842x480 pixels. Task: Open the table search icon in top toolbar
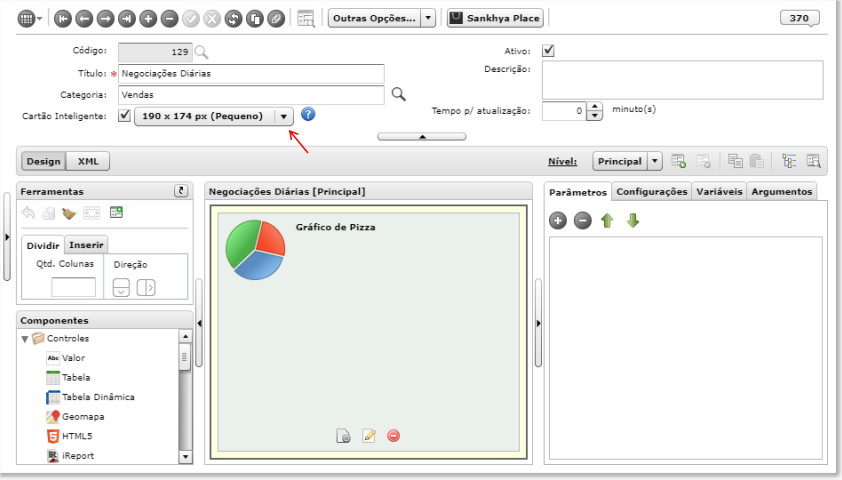[306, 19]
